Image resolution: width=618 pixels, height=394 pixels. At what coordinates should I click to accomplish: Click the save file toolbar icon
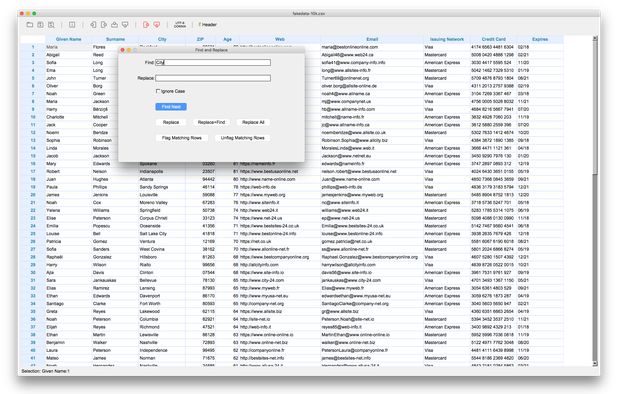pyautogui.click(x=40, y=24)
